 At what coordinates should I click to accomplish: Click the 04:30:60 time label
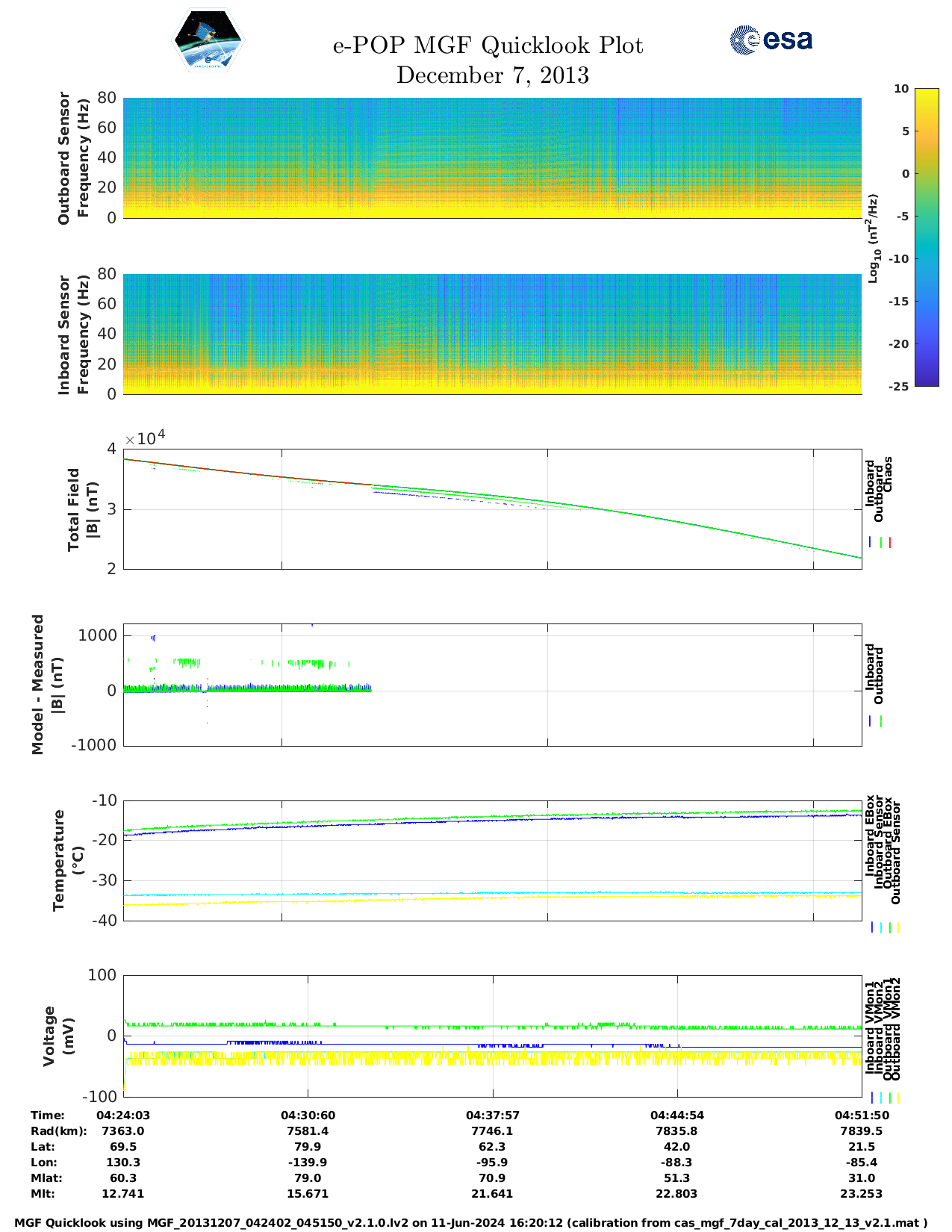pos(308,1116)
